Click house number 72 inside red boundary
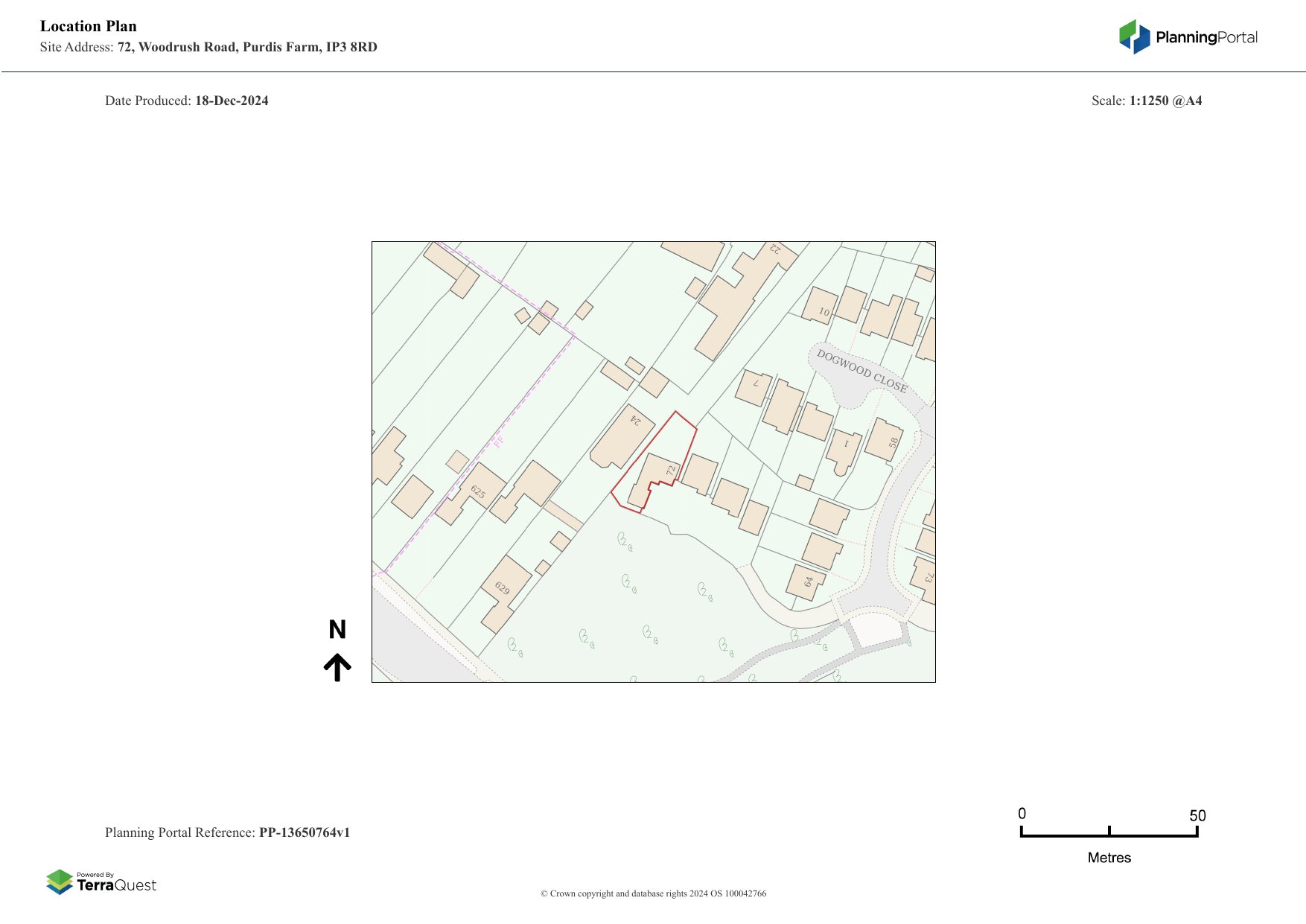Screen dimensions: 1306x924 click(x=671, y=471)
